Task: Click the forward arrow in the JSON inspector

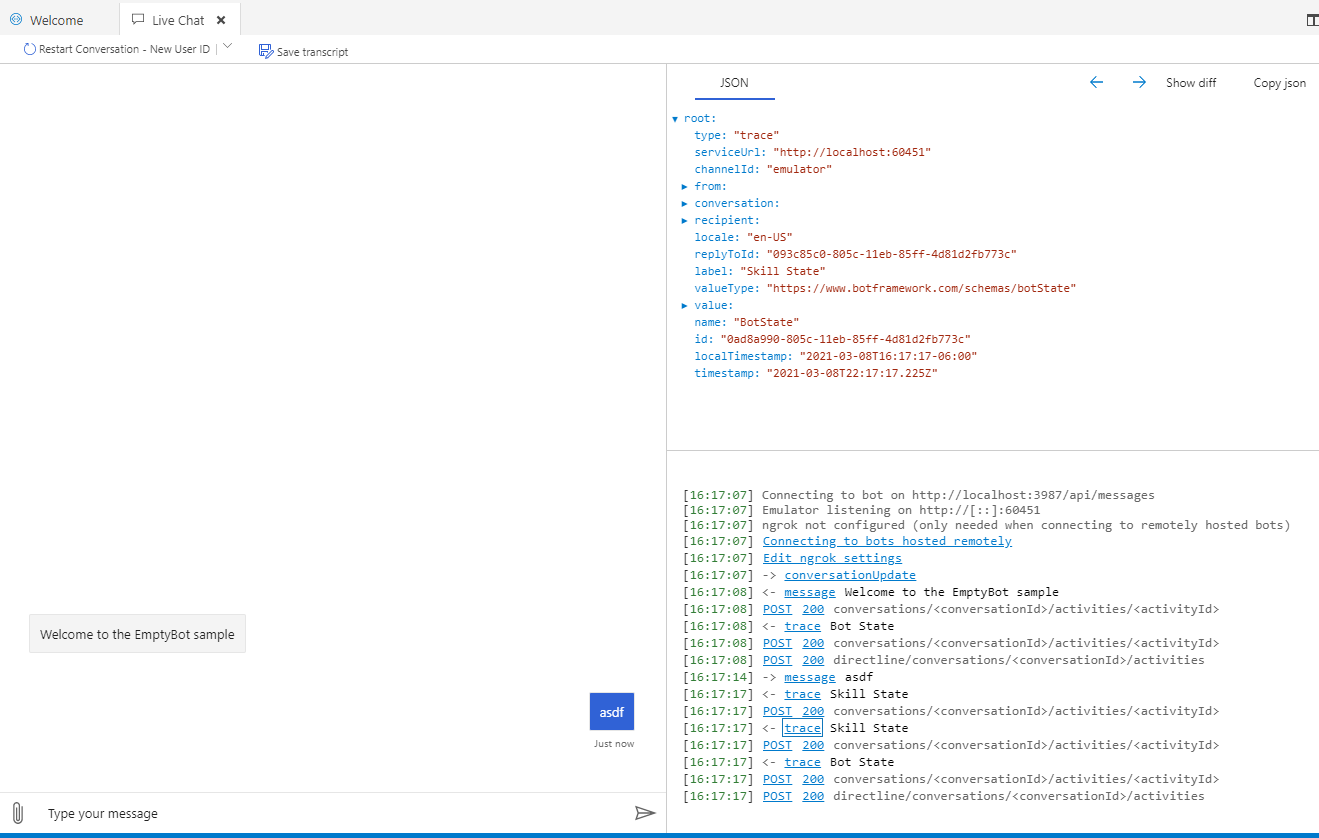Action: coord(1139,82)
